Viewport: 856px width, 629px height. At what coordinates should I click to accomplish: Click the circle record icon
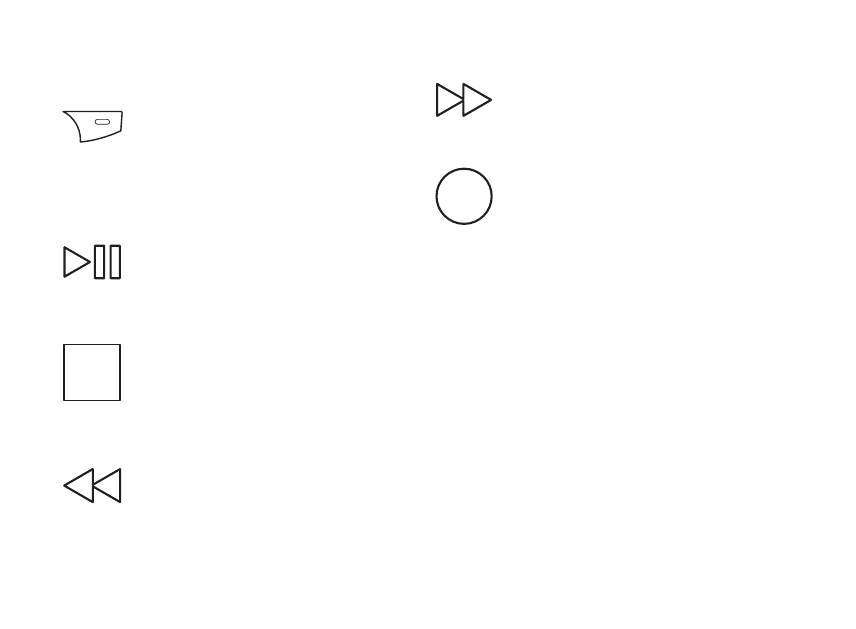(464, 196)
